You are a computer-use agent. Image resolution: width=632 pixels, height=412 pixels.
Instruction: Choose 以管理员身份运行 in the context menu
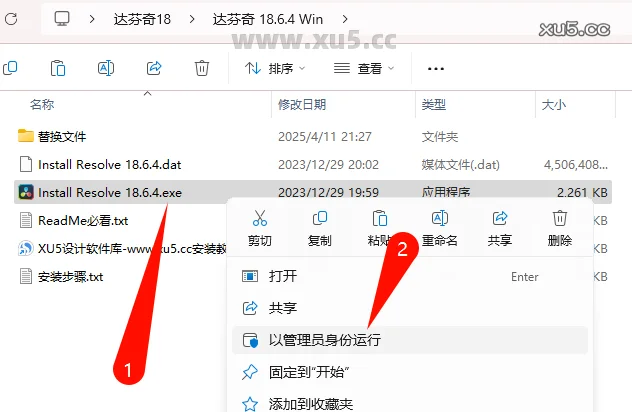click(410, 340)
